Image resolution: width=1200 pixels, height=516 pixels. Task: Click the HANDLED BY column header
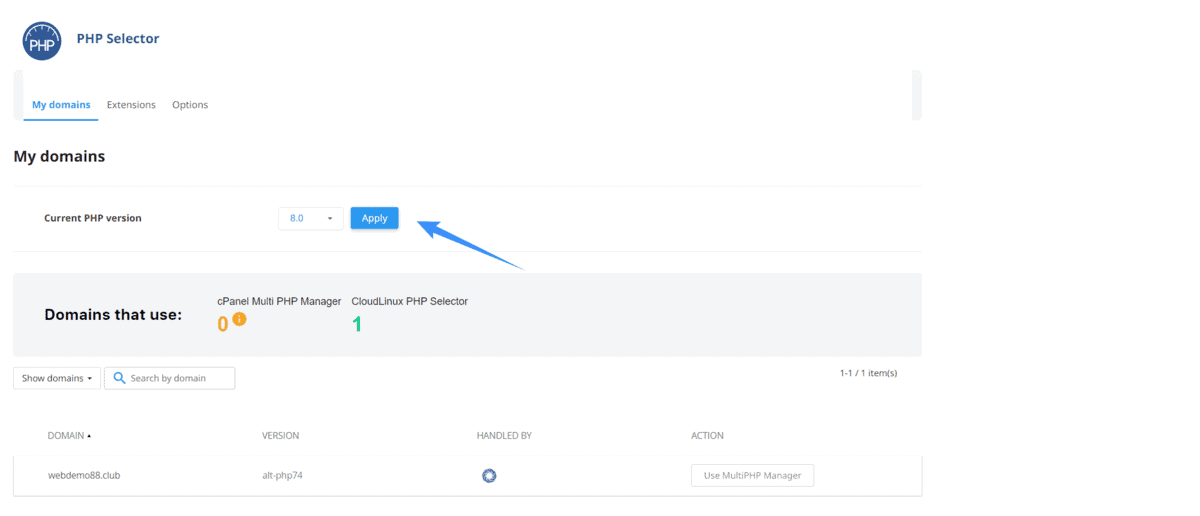[x=504, y=436]
